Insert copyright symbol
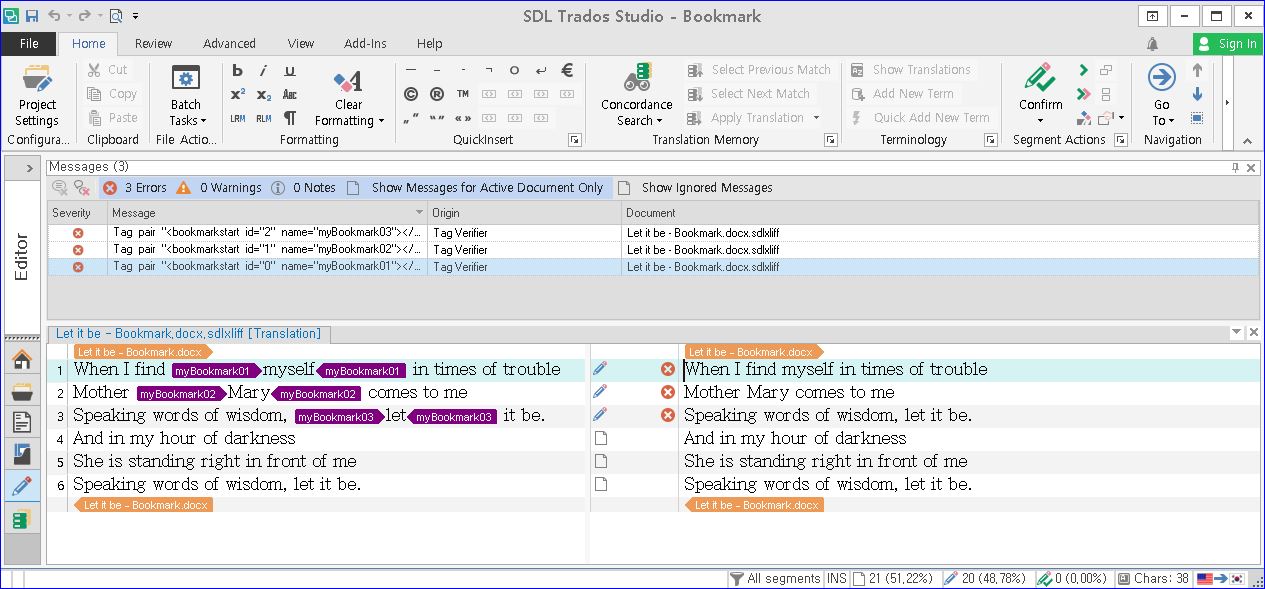This screenshot has width=1265, height=589. (410, 94)
